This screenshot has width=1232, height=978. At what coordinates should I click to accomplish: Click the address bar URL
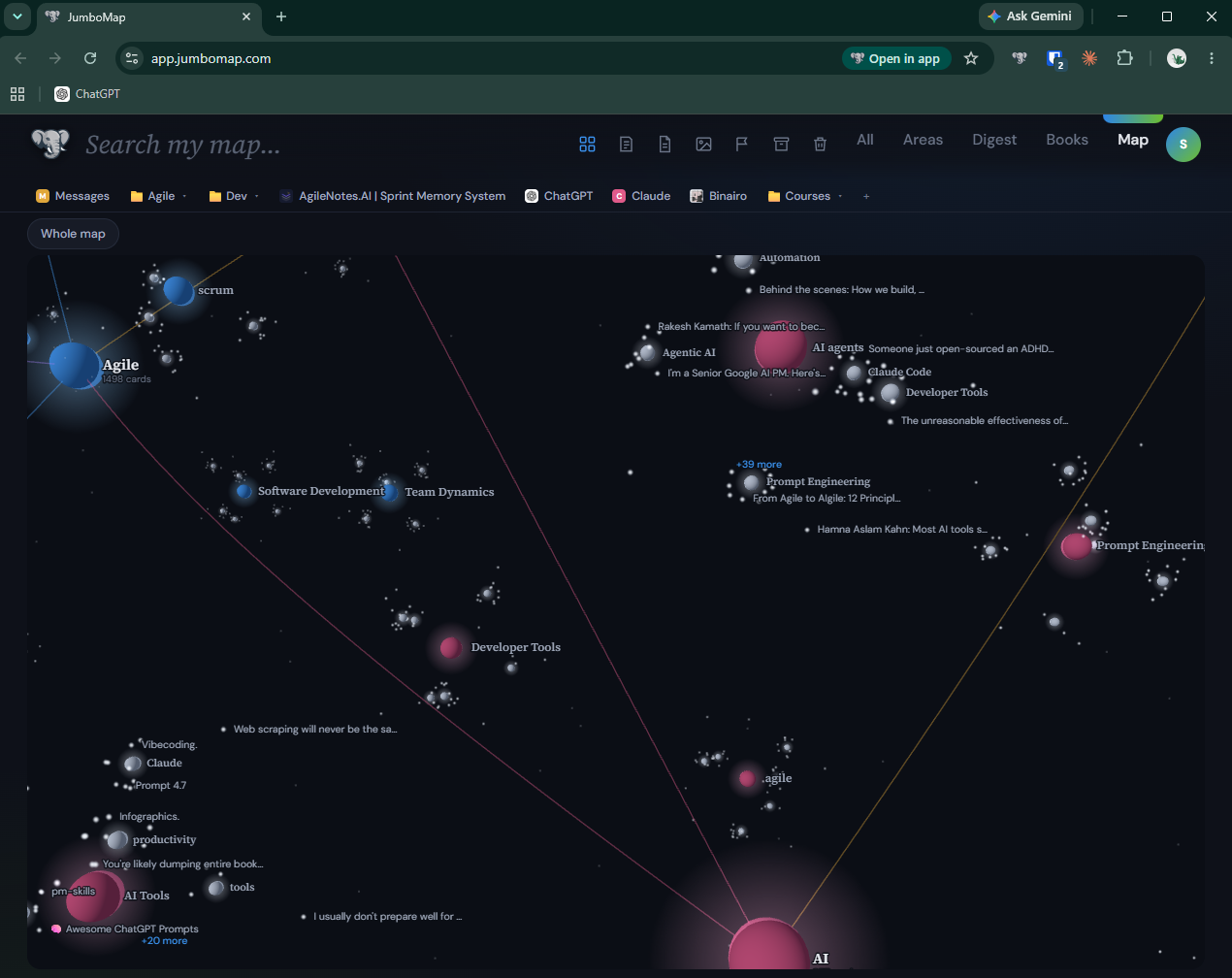click(211, 58)
